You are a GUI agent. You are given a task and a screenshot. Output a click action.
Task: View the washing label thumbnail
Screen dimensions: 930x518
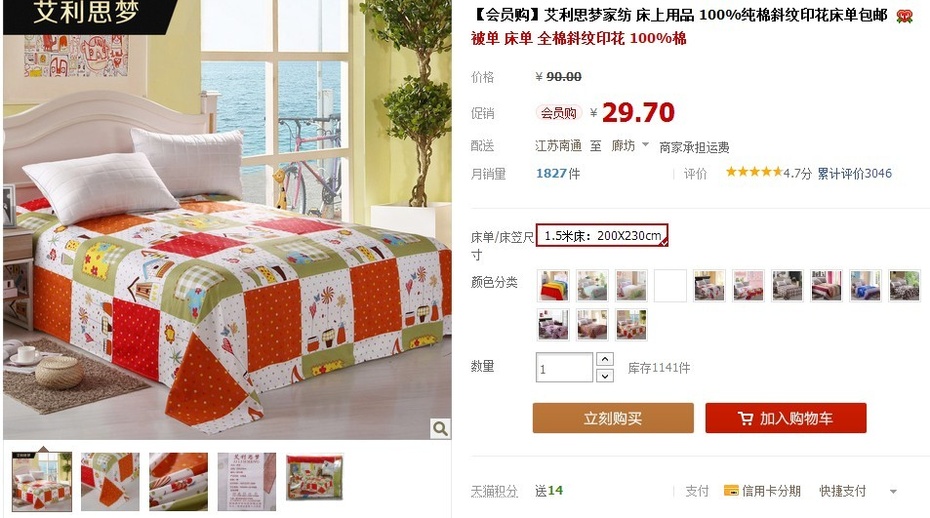pos(246,482)
